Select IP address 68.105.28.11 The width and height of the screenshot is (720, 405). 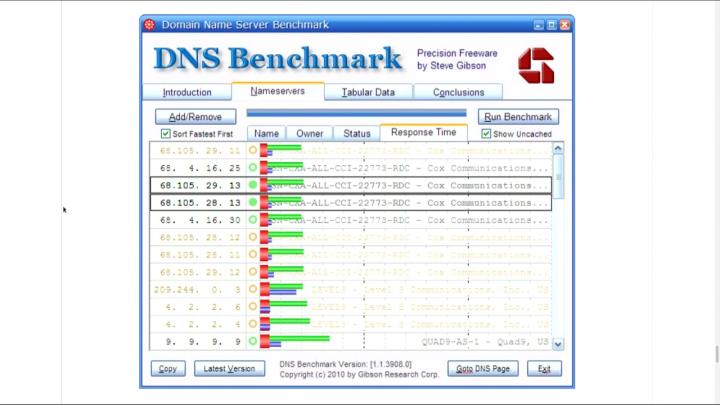[x=200, y=255]
